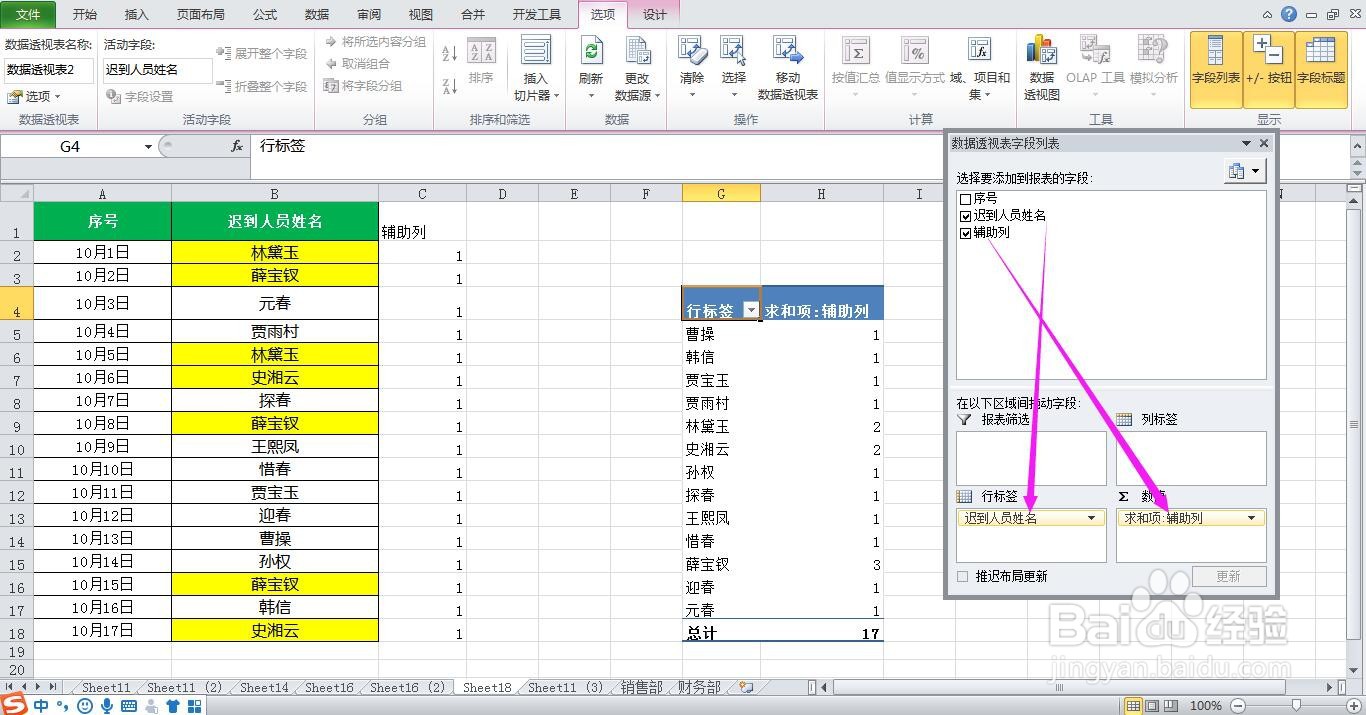
Task: Open the Name Box dropdown arrow
Action: 148,146
